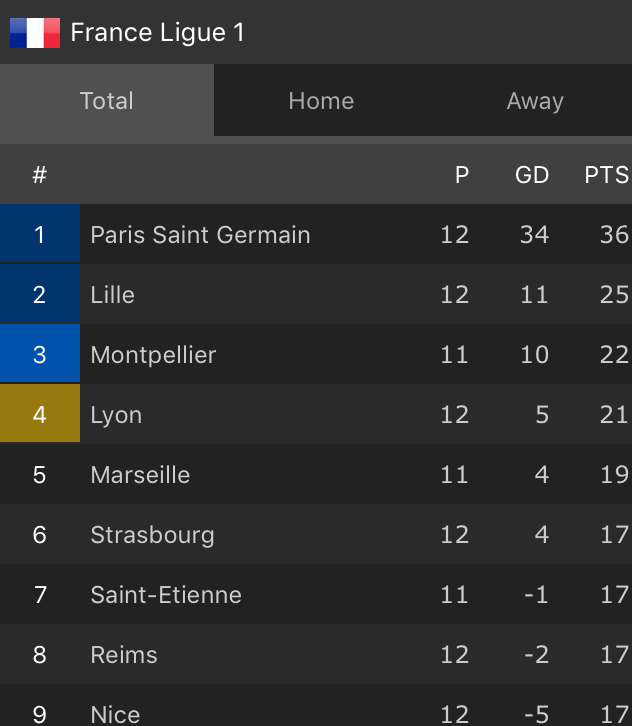Image resolution: width=632 pixels, height=726 pixels.
Task: Click the blue rank 1 position badge
Action: click(x=40, y=235)
